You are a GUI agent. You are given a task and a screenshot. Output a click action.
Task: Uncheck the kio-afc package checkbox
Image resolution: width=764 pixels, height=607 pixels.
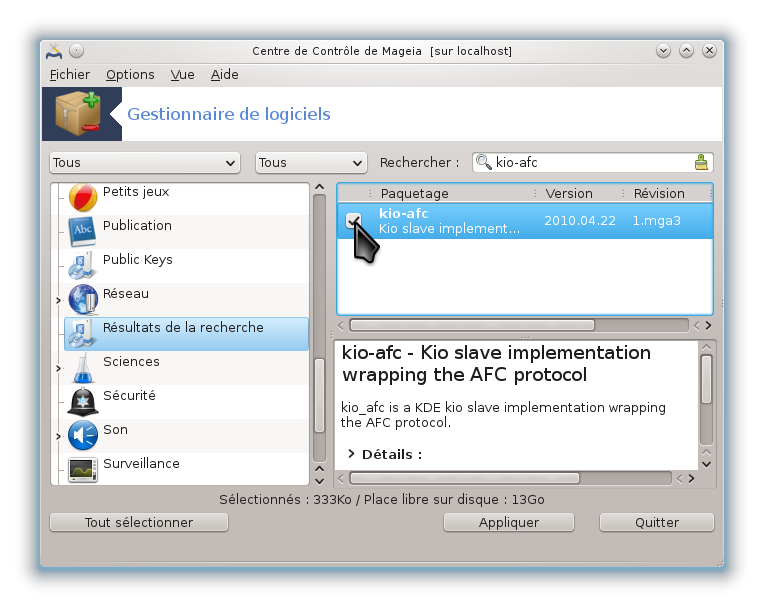(353, 221)
